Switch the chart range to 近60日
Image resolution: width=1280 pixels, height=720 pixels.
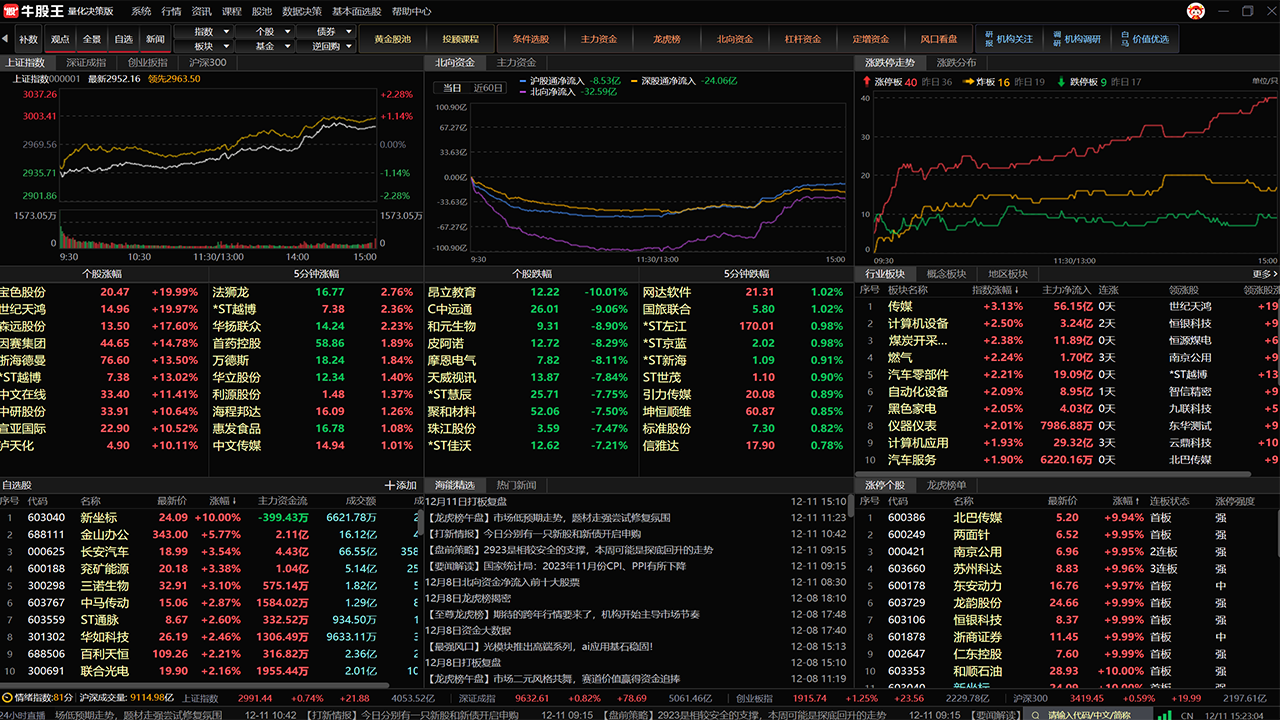tap(489, 88)
